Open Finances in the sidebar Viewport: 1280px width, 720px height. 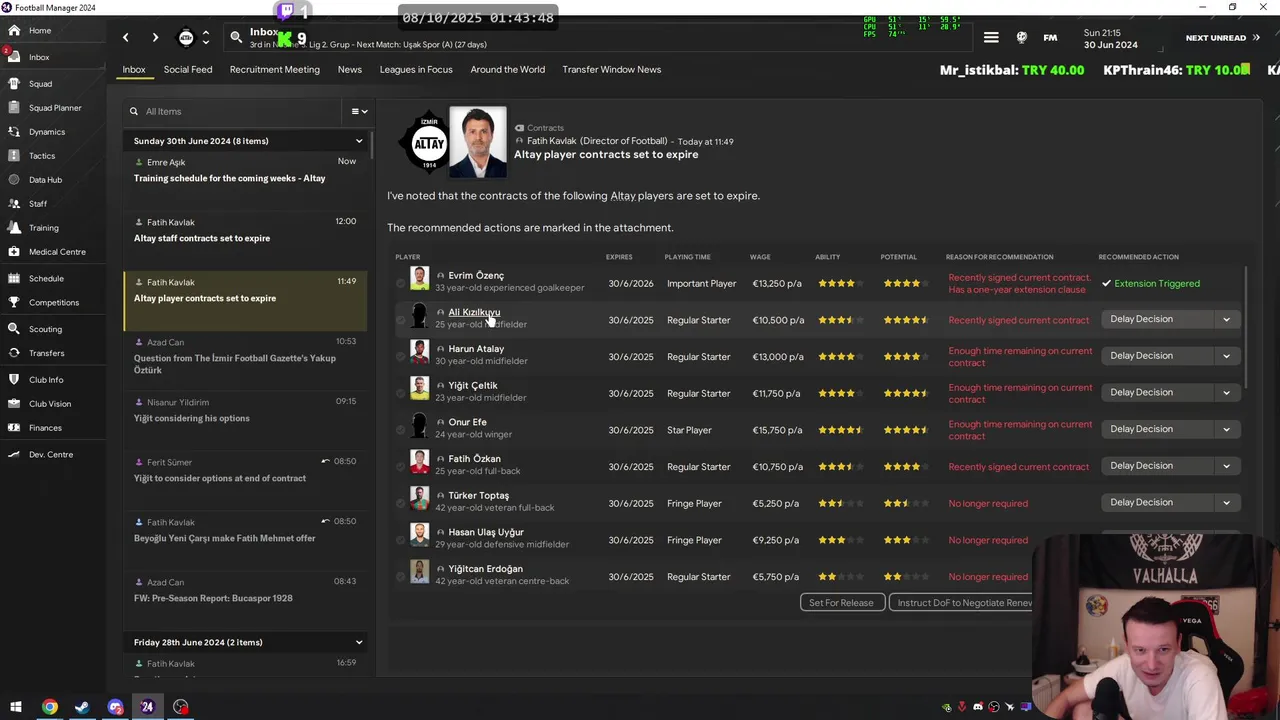pos(45,428)
